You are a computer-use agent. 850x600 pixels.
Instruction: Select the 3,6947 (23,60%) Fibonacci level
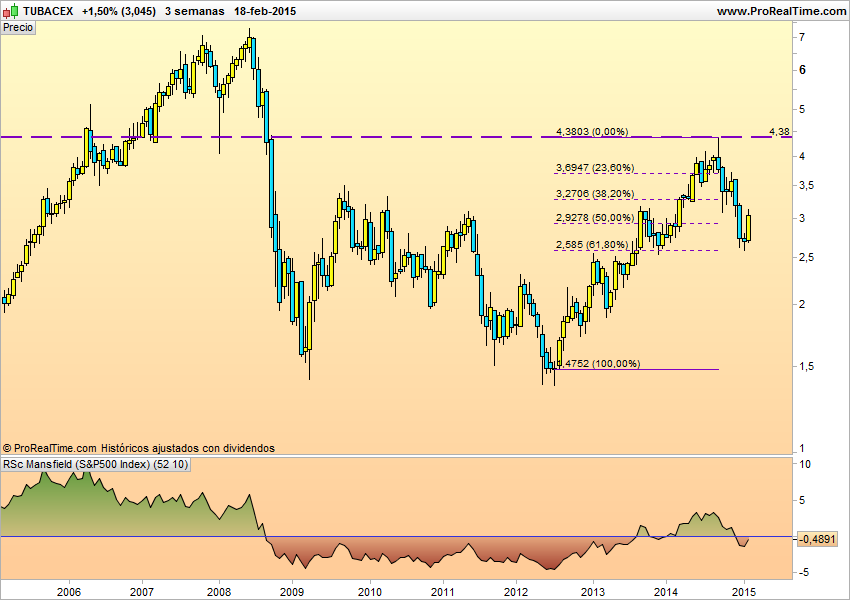pos(594,168)
